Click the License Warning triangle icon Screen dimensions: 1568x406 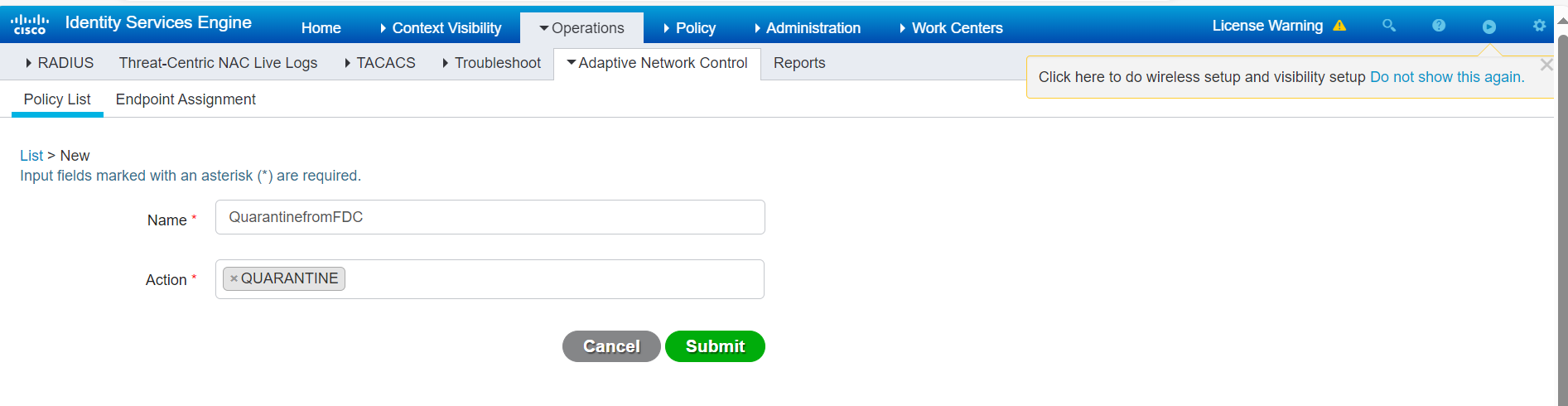point(1339,26)
